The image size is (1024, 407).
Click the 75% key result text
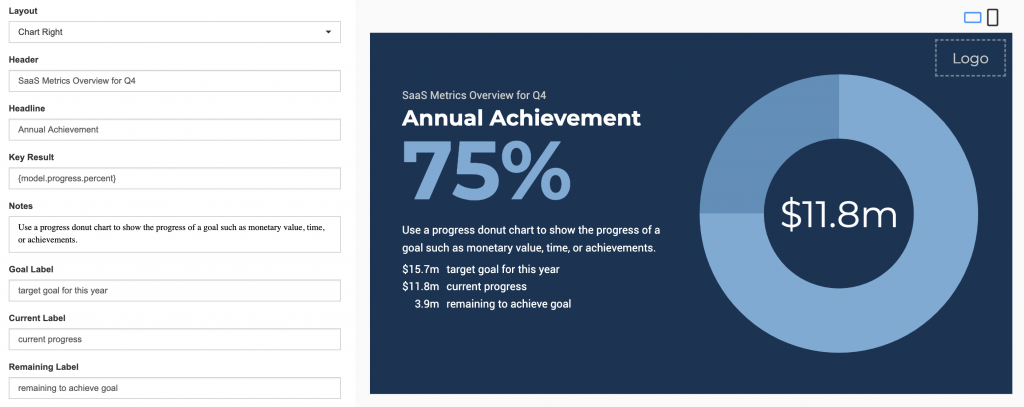point(487,170)
